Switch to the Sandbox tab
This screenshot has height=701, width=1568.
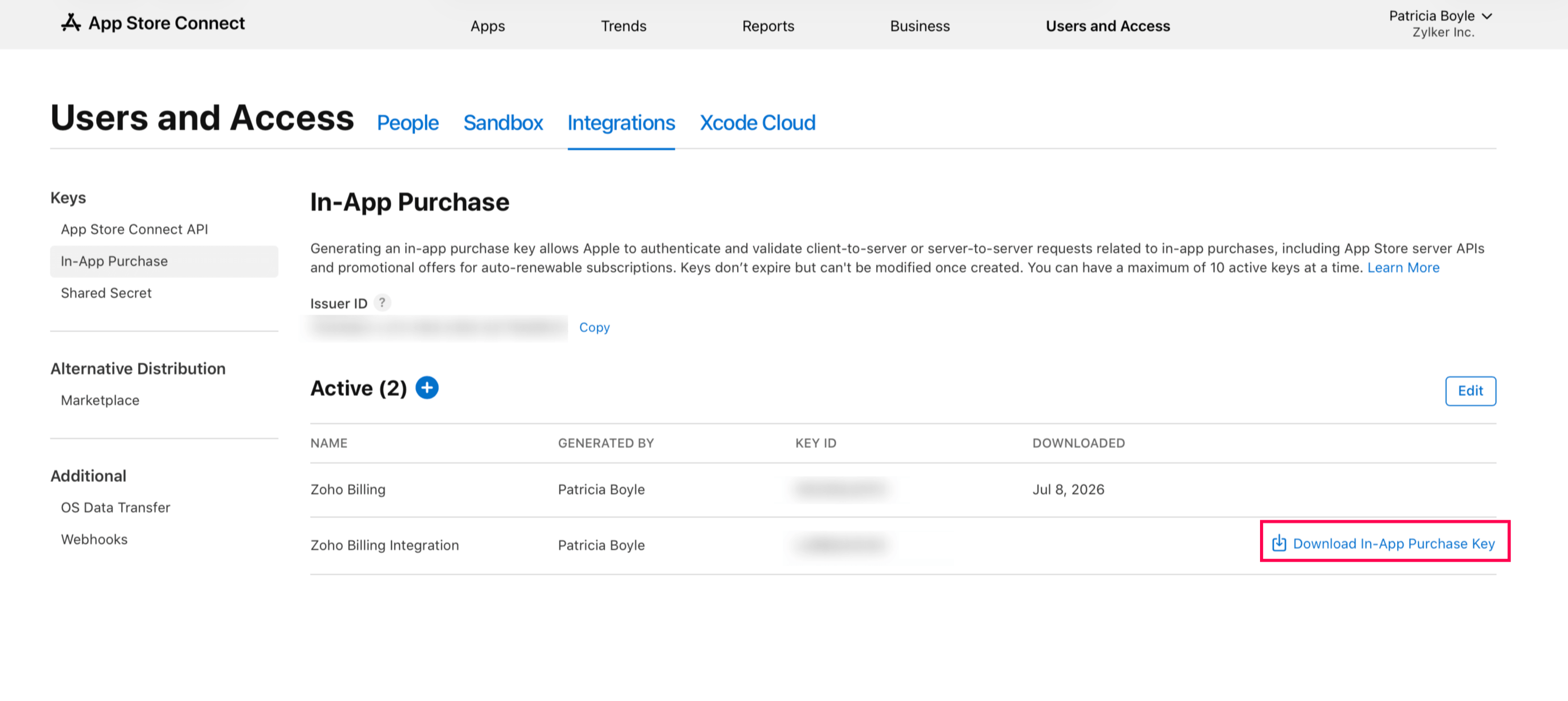coord(503,123)
